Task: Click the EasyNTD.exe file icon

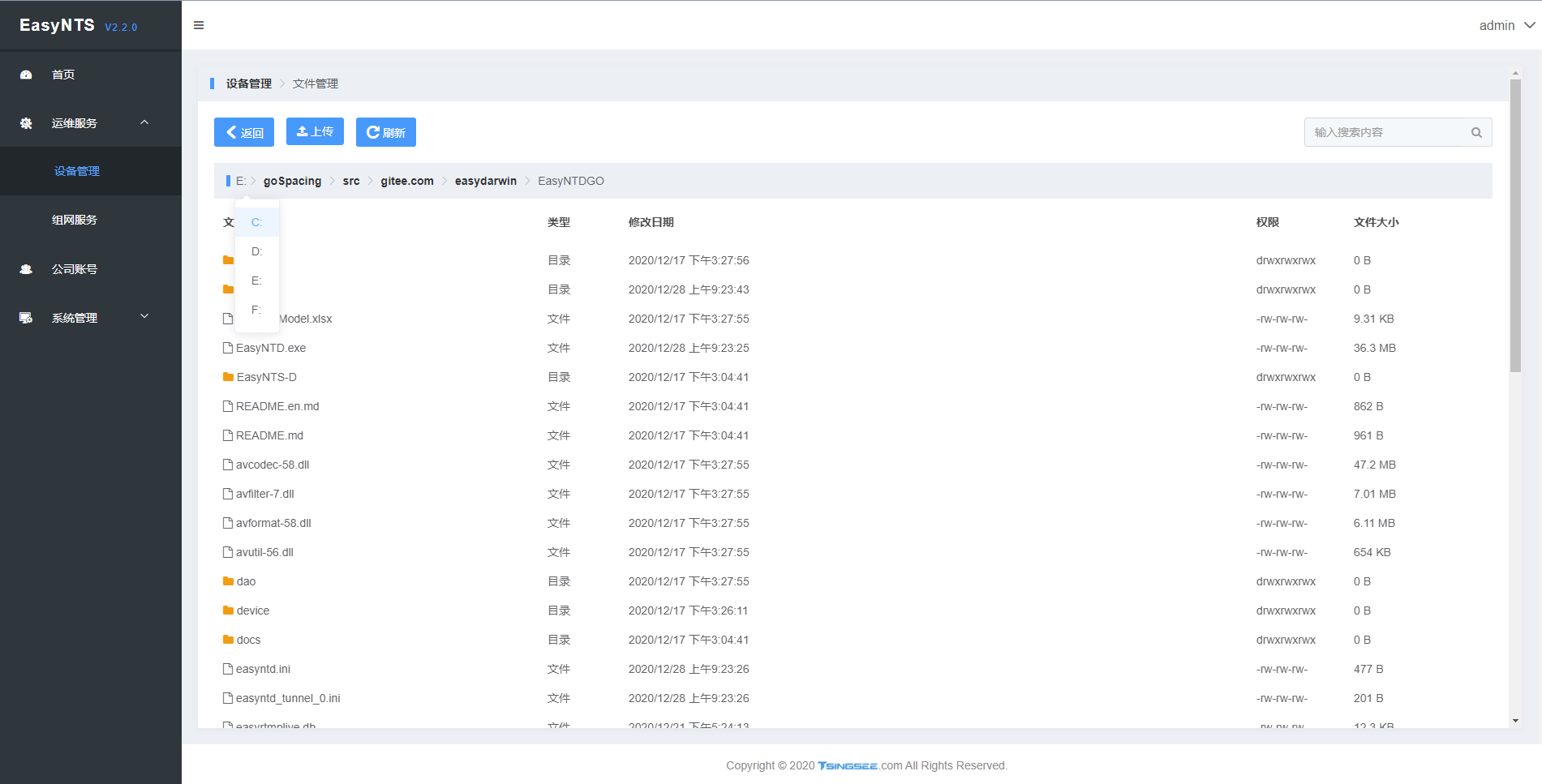Action: tap(228, 348)
